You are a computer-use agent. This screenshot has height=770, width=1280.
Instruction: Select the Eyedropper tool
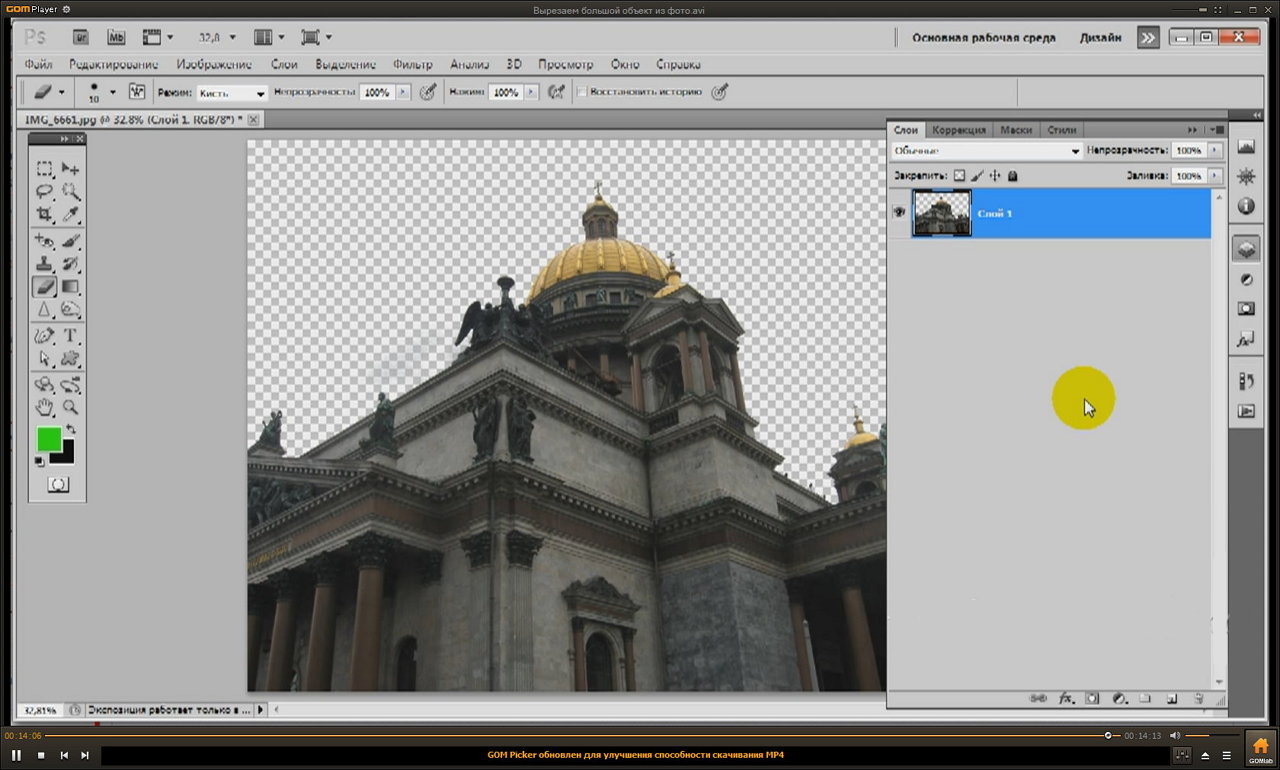coord(71,214)
